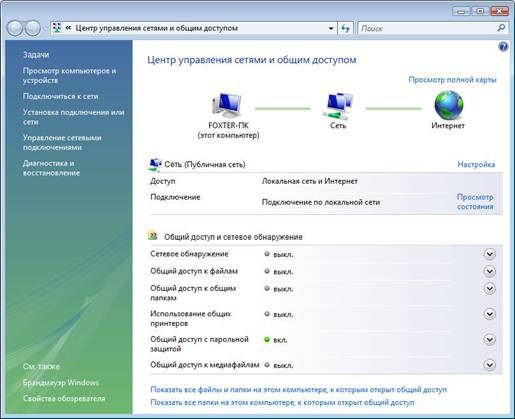Expand Общий доступ к медиафайлам setting
Image resolution: width=515 pixels, height=419 pixels.
[489, 365]
